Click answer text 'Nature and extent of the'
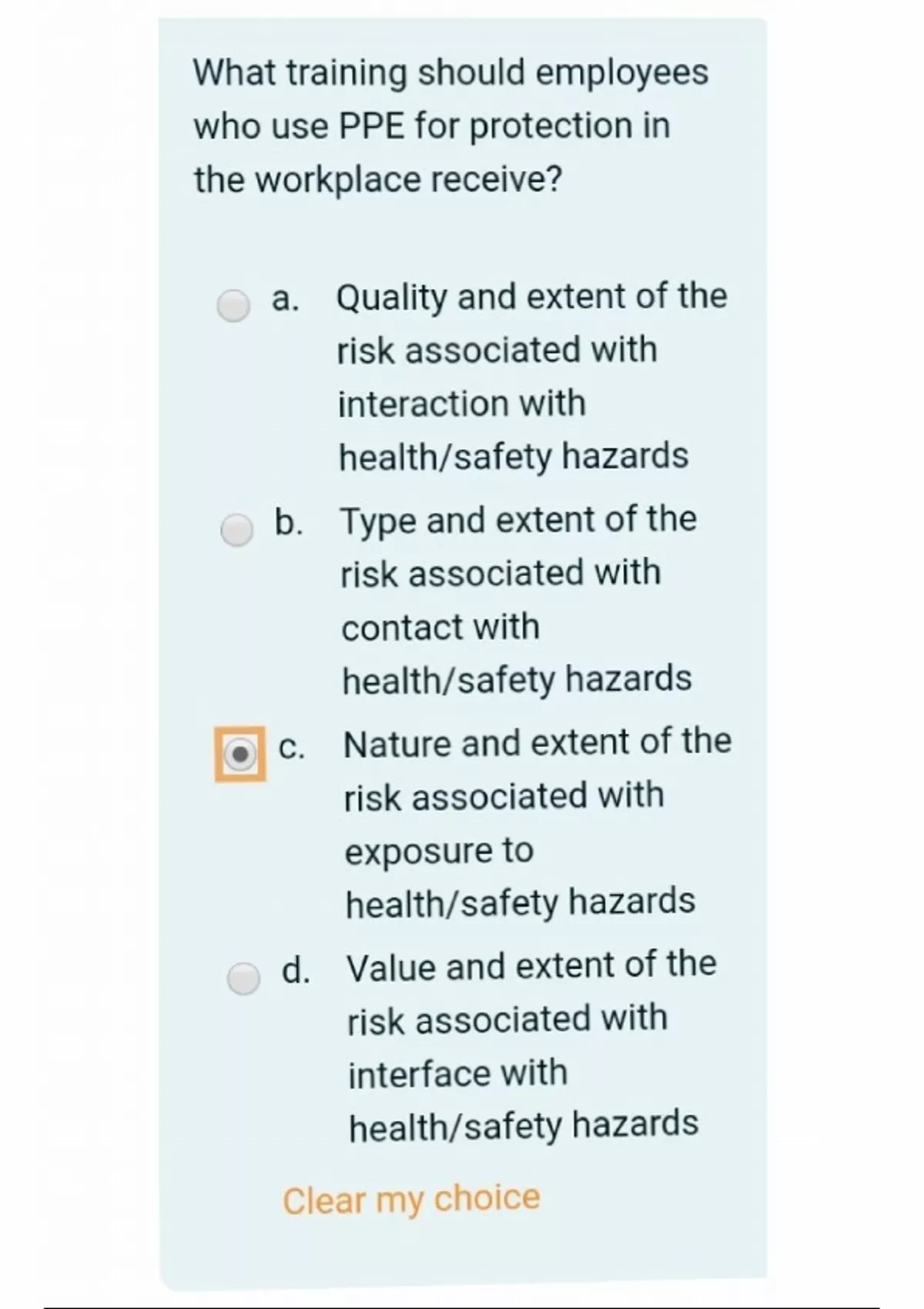 pyautogui.click(x=537, y=742)
